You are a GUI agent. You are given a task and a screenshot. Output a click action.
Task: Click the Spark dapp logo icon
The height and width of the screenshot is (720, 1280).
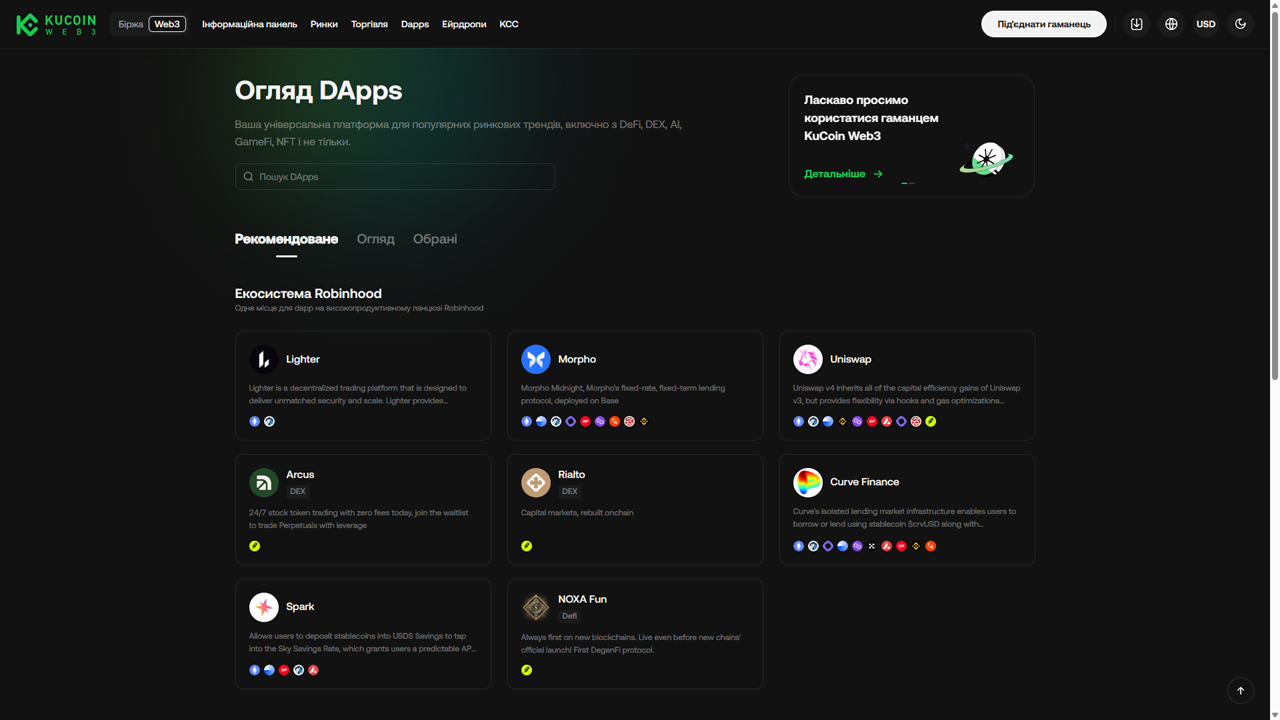click(264, 607)
